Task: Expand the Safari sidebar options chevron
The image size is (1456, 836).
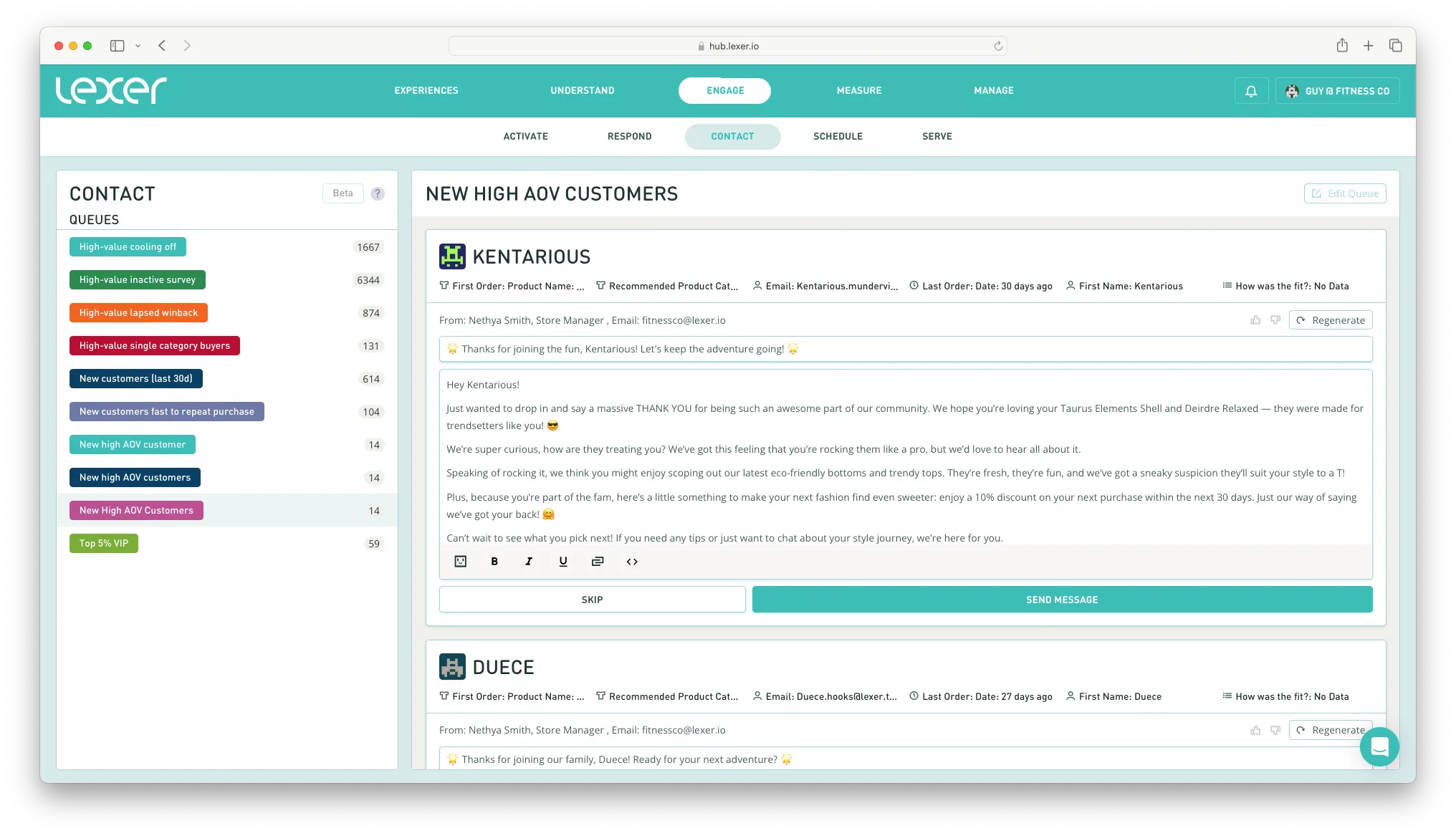Action: coord(138,46)
